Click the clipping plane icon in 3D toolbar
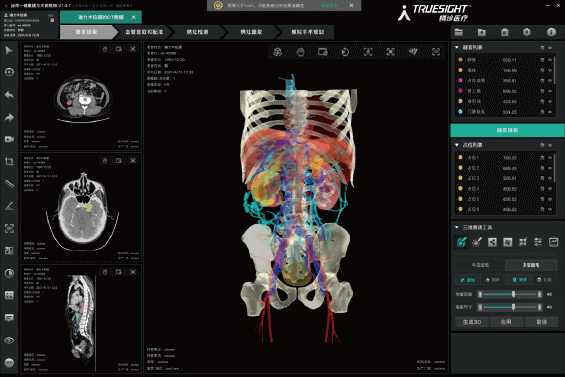 pyautogui.click(x=413, y=52)
